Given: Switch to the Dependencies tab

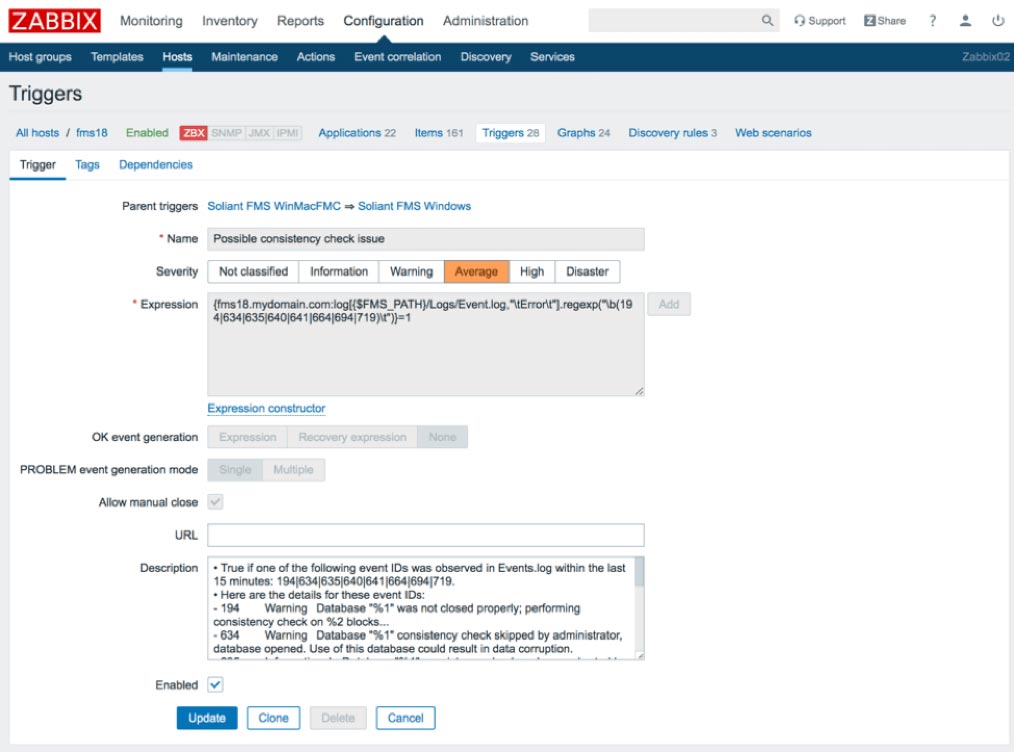Looking at the screenshot, I should tap(156, 164).
